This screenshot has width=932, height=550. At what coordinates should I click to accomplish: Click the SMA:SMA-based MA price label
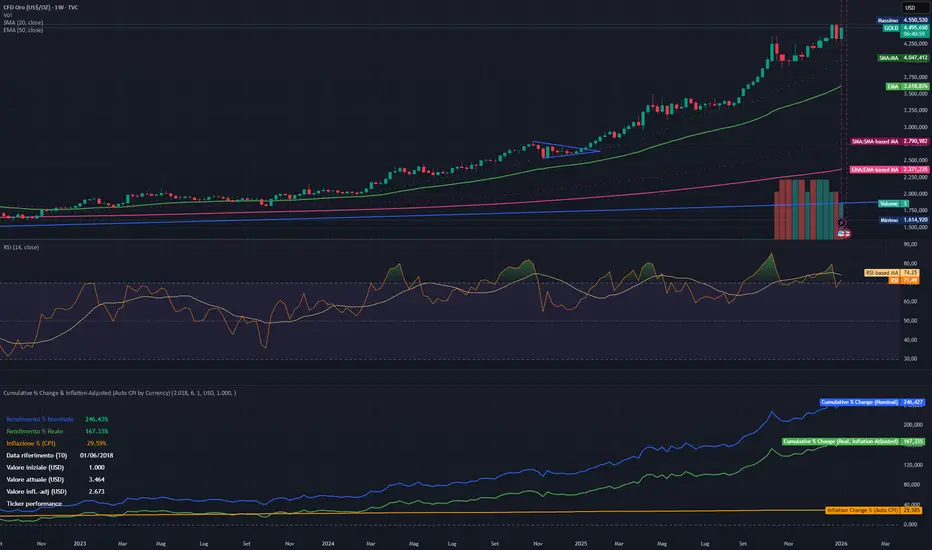click(x=889, y=142)
